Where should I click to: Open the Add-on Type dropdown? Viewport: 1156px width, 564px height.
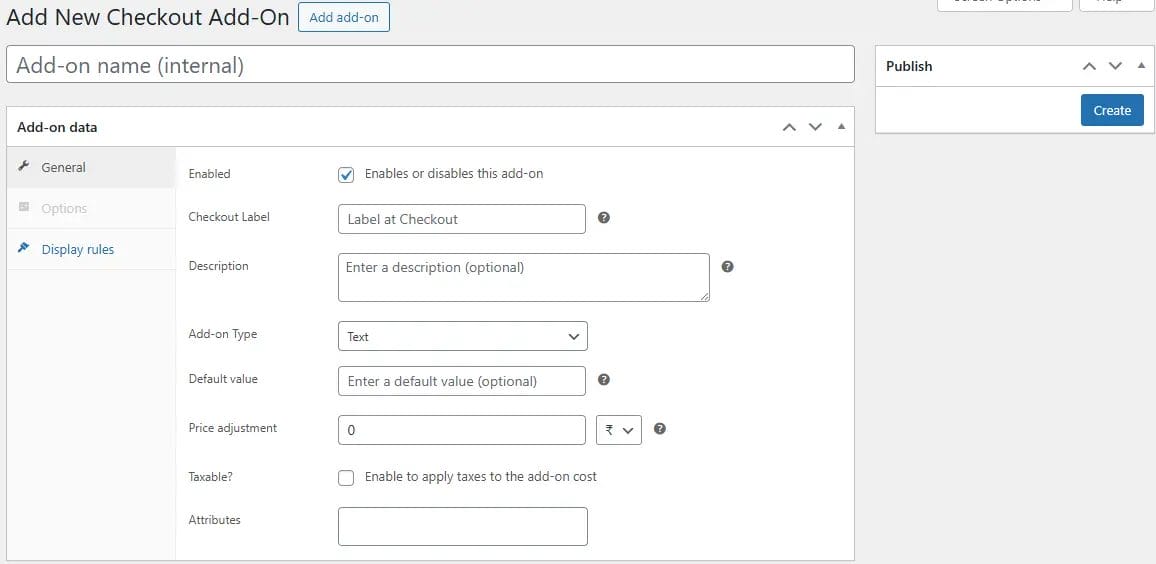click(462, 336)
